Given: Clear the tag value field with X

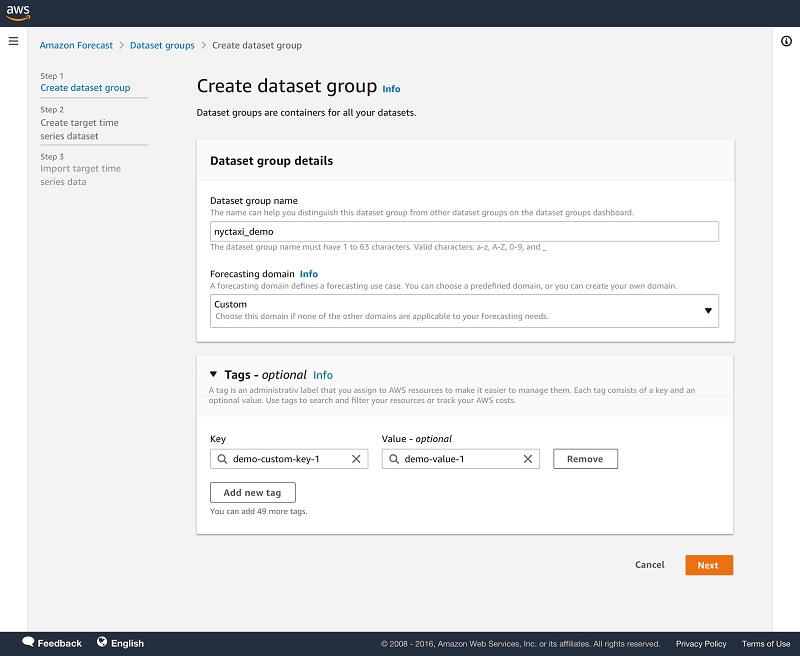Looking at the screenshot, I should [x=528, y=459].
